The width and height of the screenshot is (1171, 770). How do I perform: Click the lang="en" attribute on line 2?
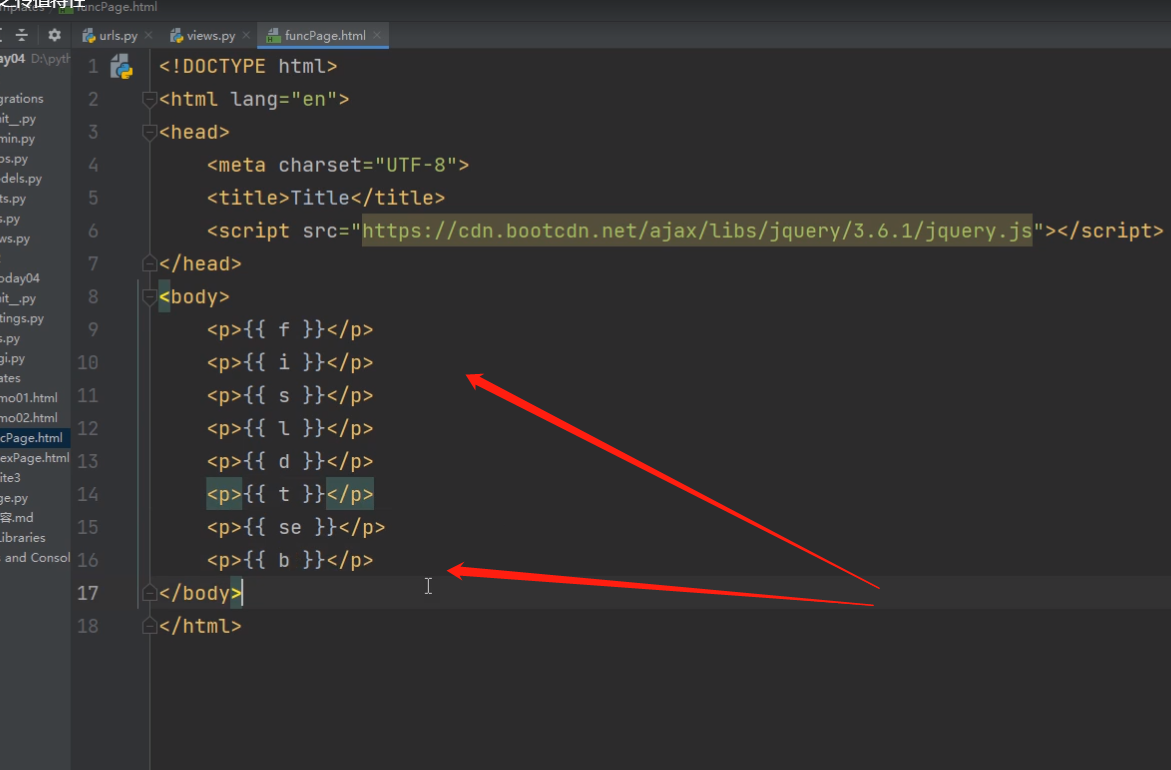point(284,99)
